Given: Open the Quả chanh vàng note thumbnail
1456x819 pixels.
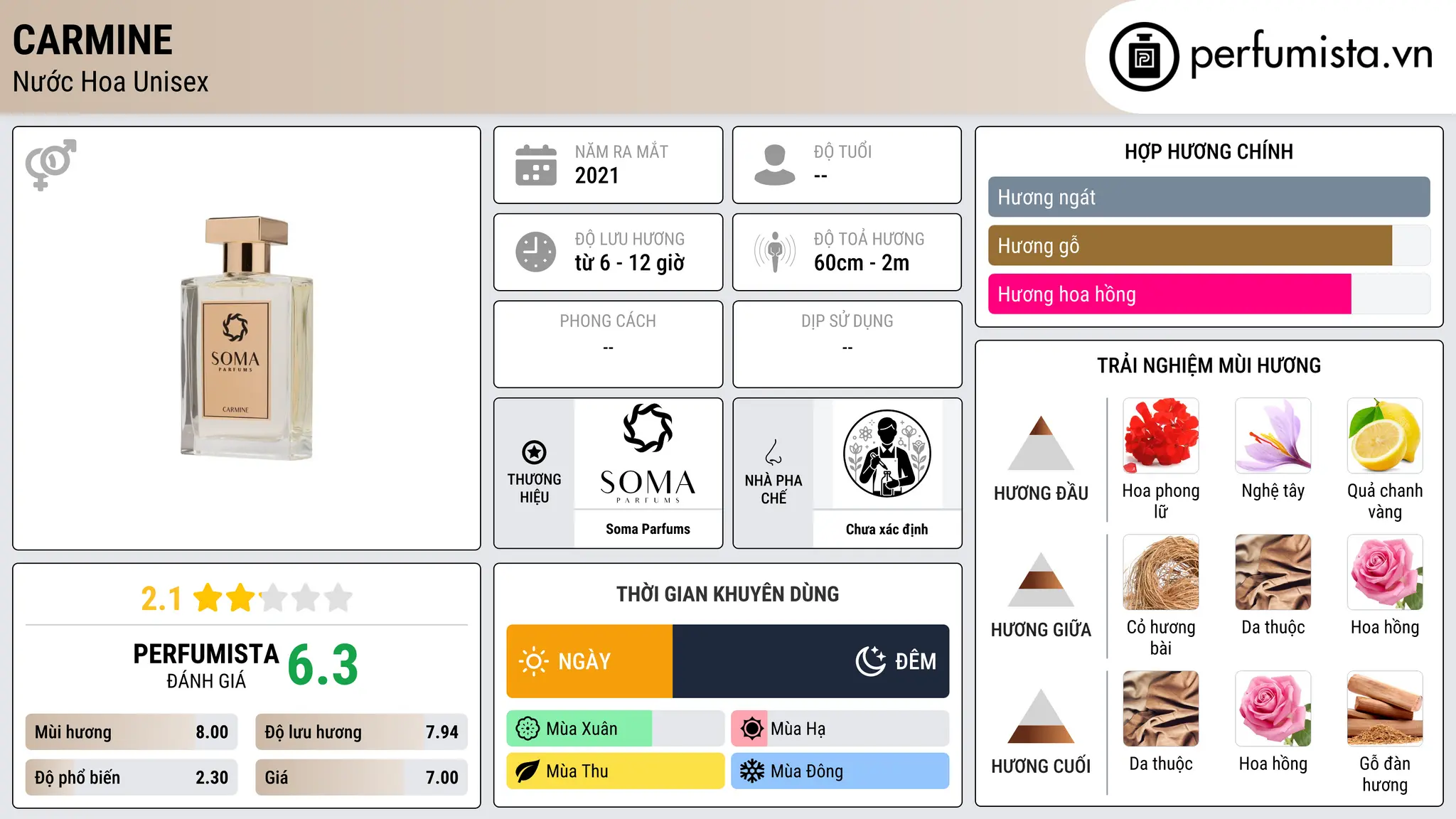Looking at the screenshot, I should tap(1385, 436).
